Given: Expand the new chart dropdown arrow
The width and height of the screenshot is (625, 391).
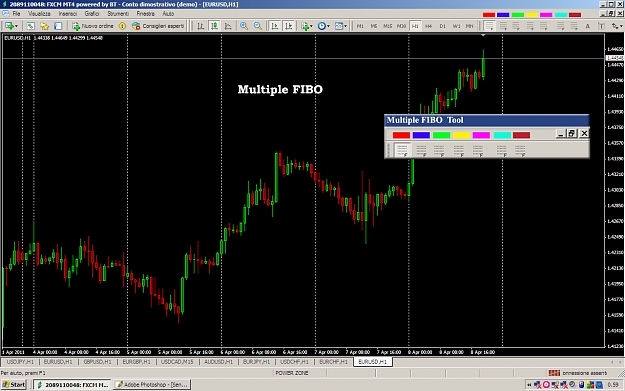Looking at the screenshot, I should click(16, 26).
